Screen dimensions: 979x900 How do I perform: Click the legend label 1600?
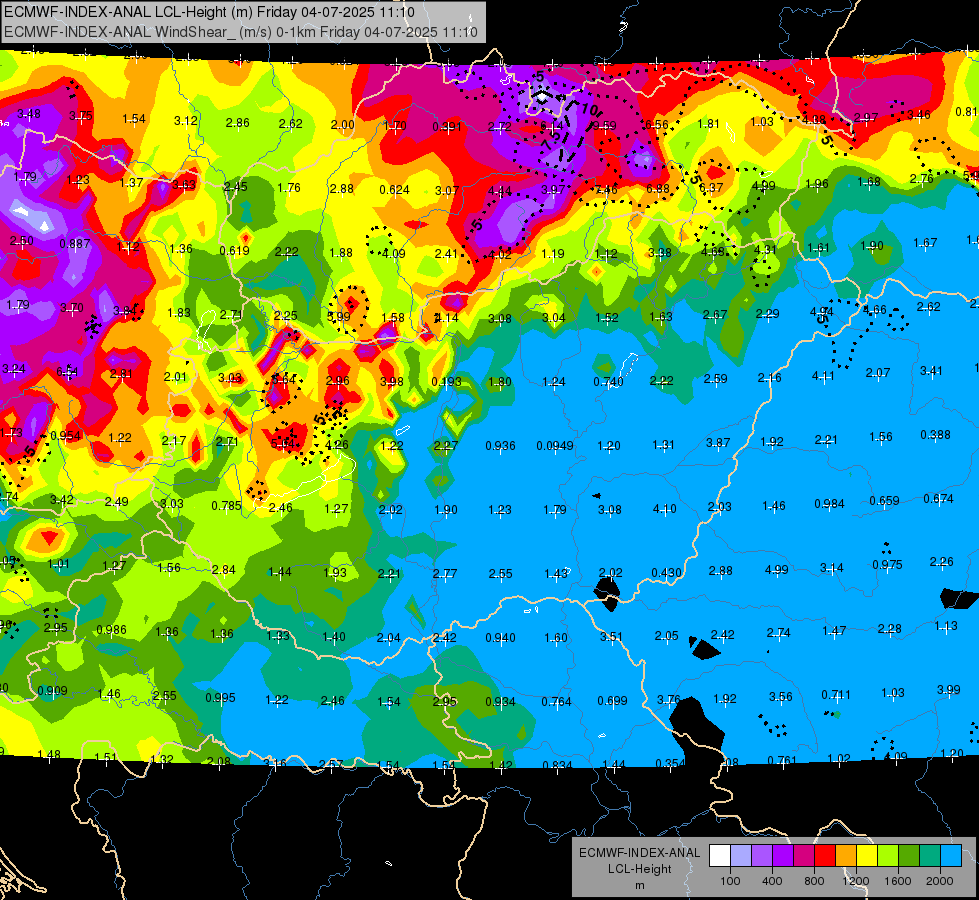coord(898,881)
